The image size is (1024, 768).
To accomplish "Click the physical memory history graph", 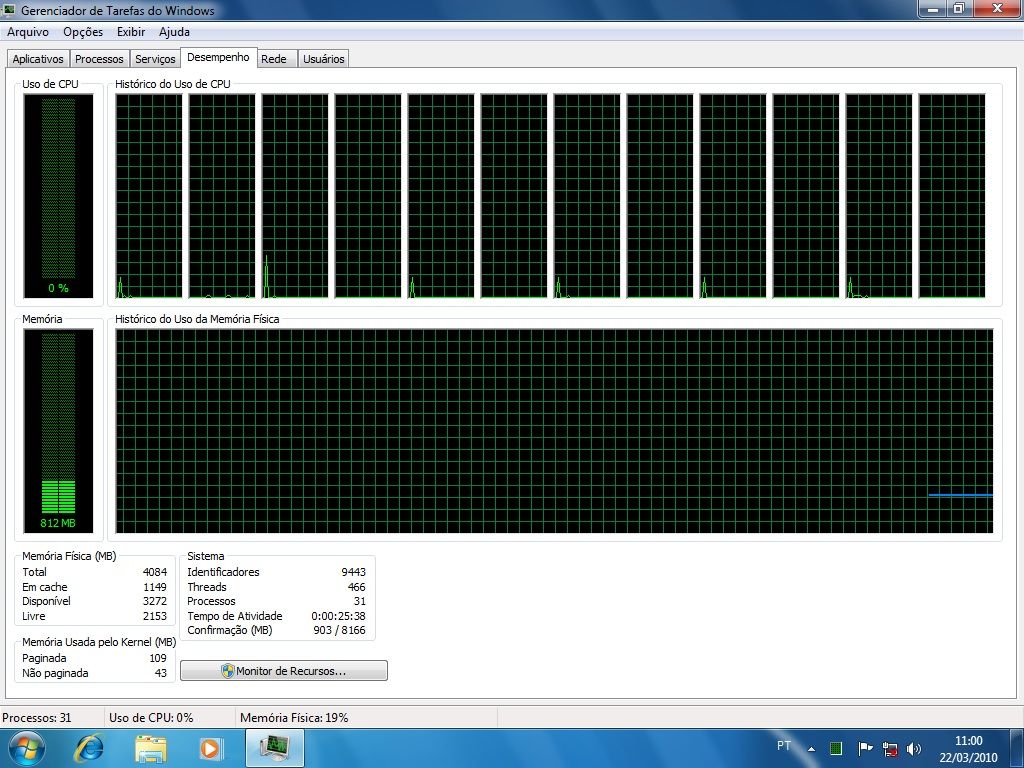I will [x=554, y=431].
